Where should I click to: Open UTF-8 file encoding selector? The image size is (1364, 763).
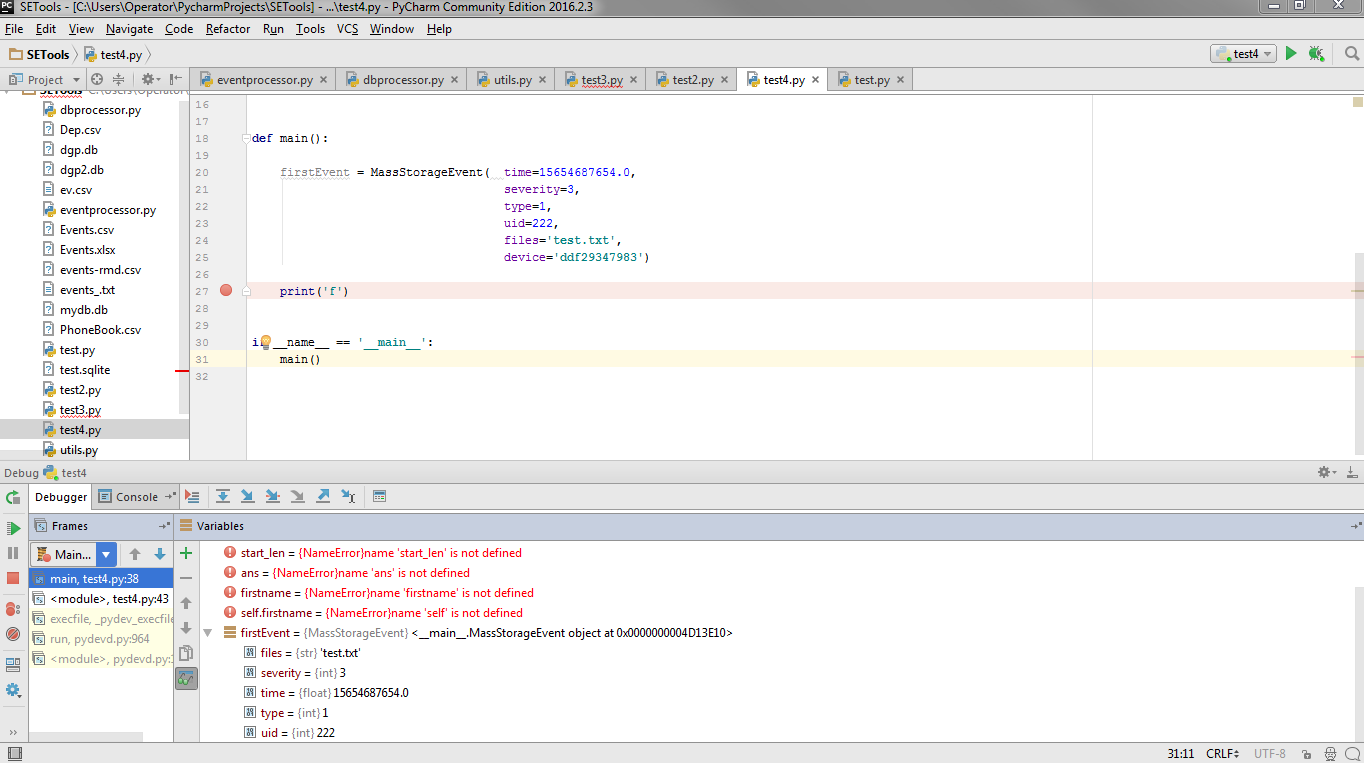pyautogui.click(x=1269, y=753)
